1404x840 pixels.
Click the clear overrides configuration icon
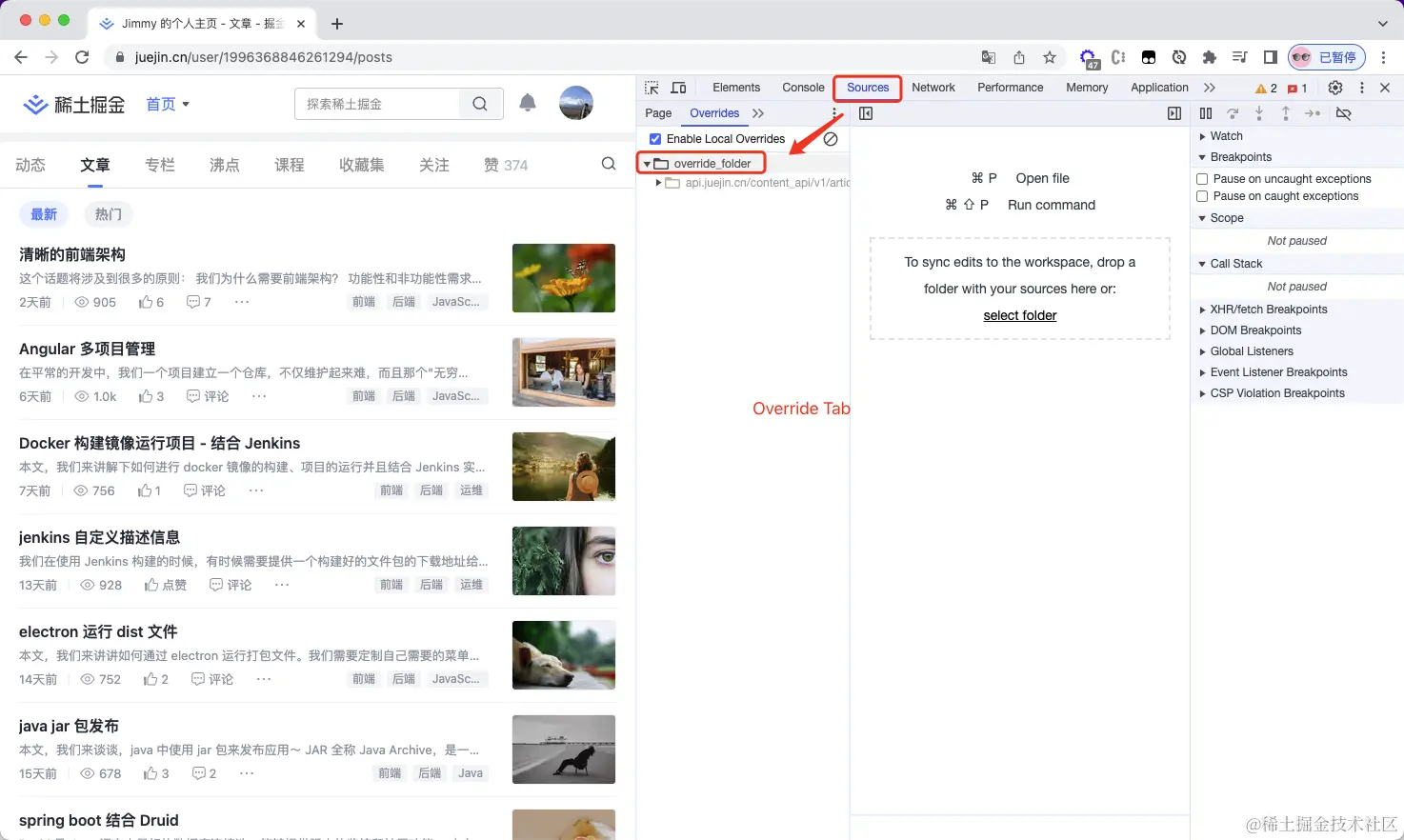click(831, 139)
